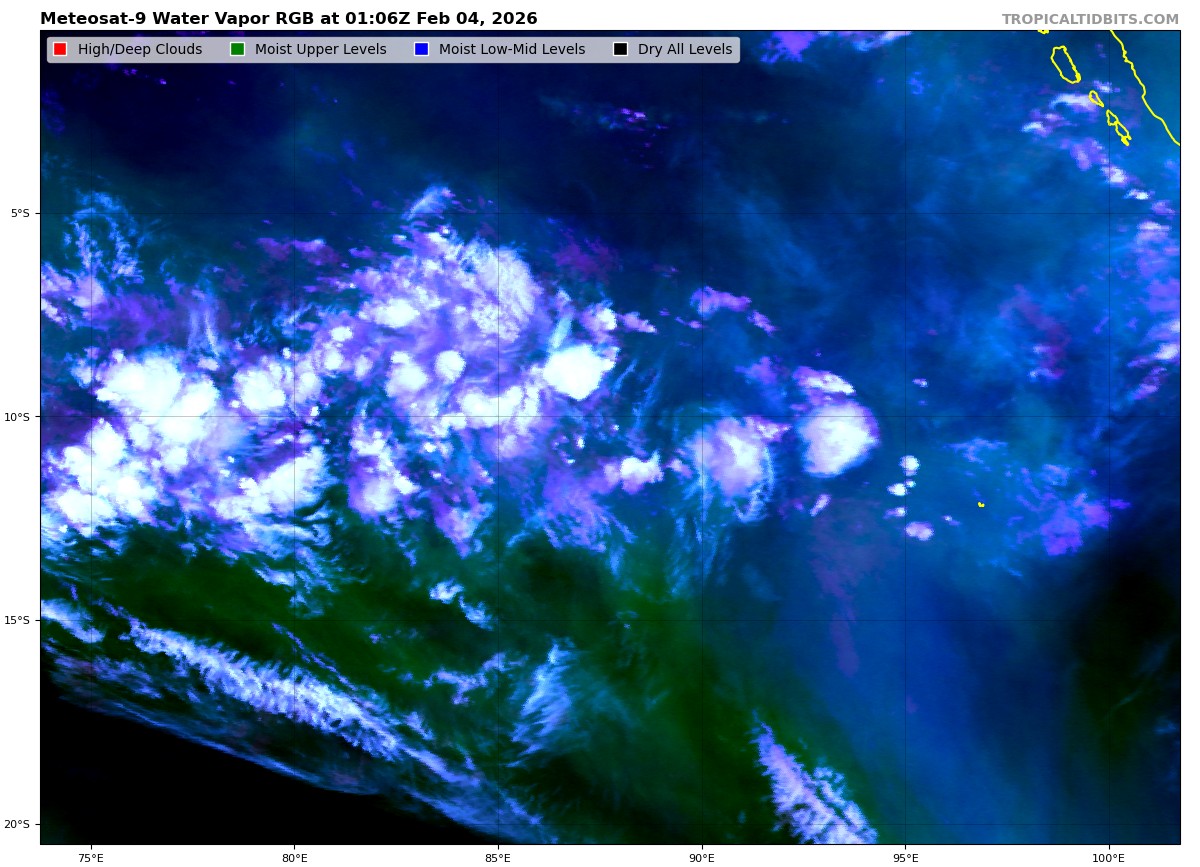The height and width of the screenshot is (867, 1200).
Task: Click the 85°E longitude axis label
Action: point(498,857)
